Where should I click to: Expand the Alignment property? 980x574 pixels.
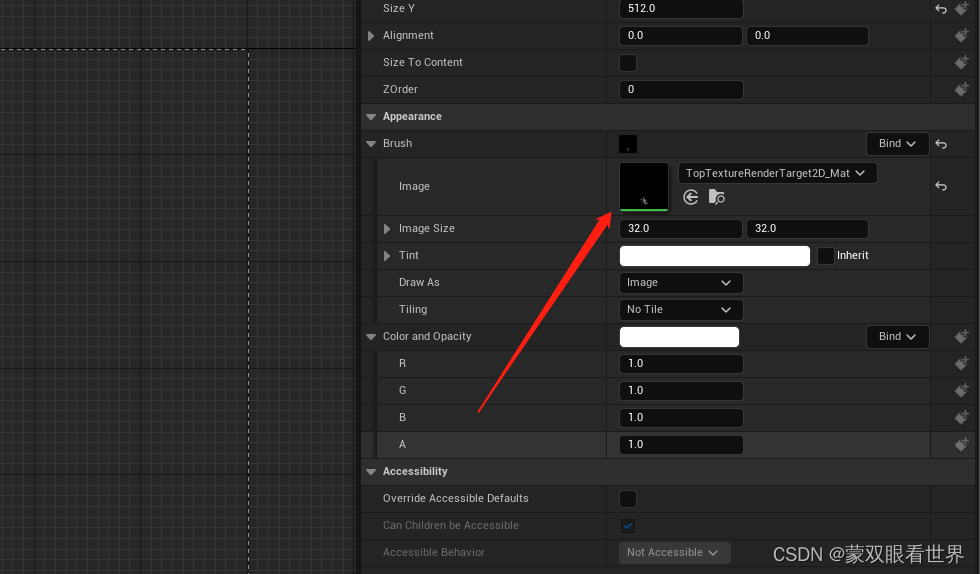[x=371, y=36]
